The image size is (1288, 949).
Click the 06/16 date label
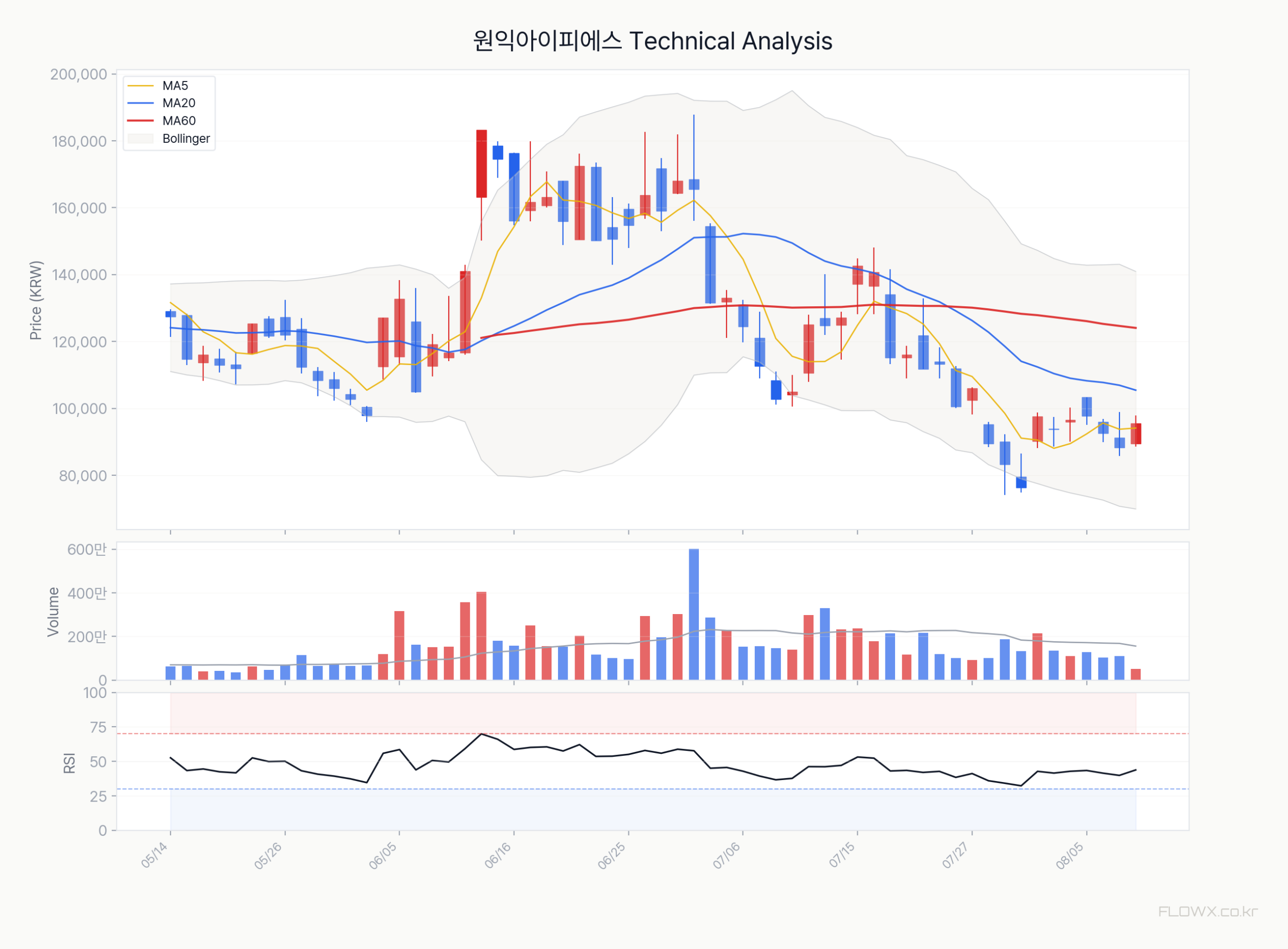coord(498,855)
